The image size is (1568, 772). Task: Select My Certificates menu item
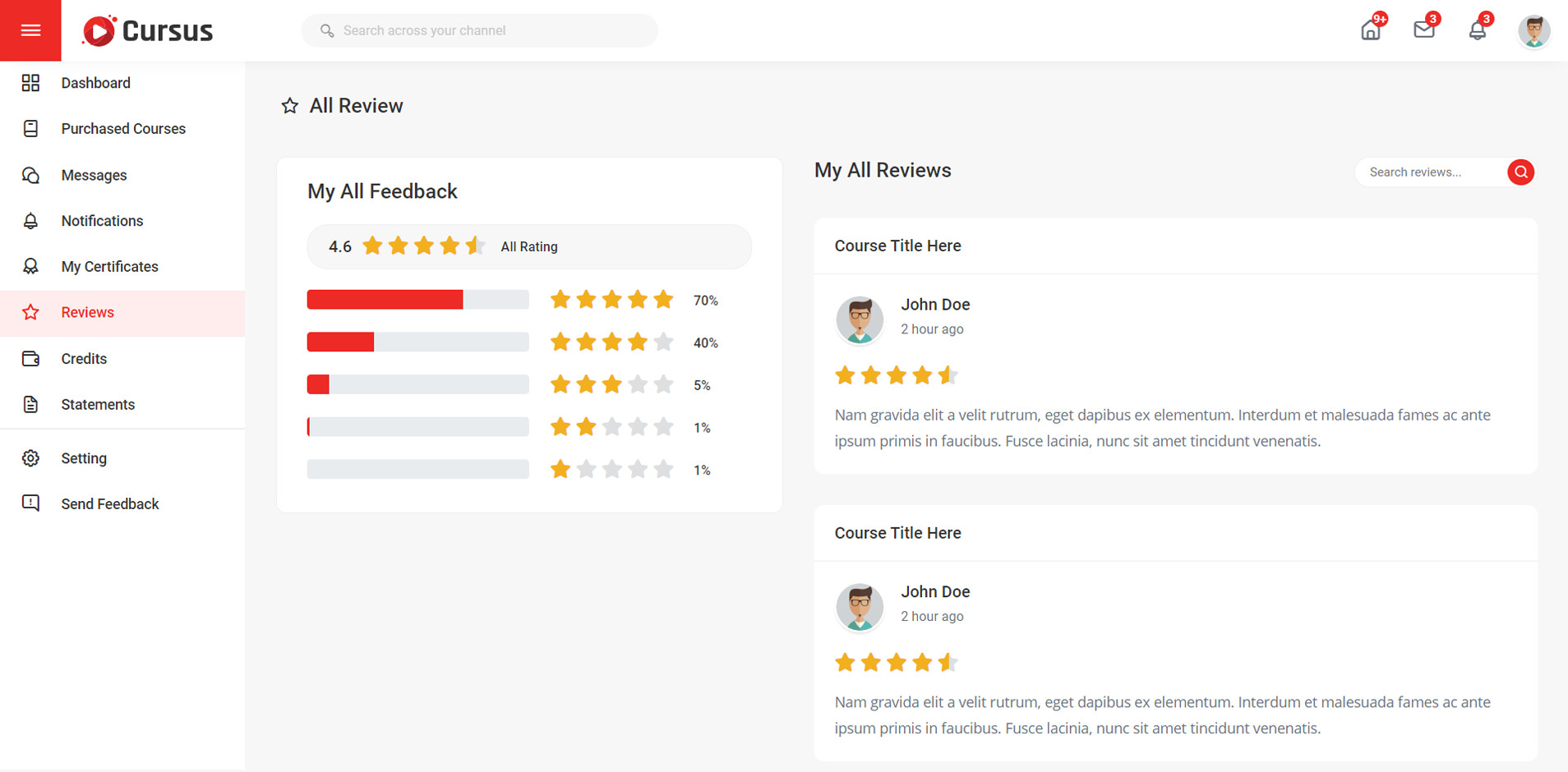click(109, 267)
